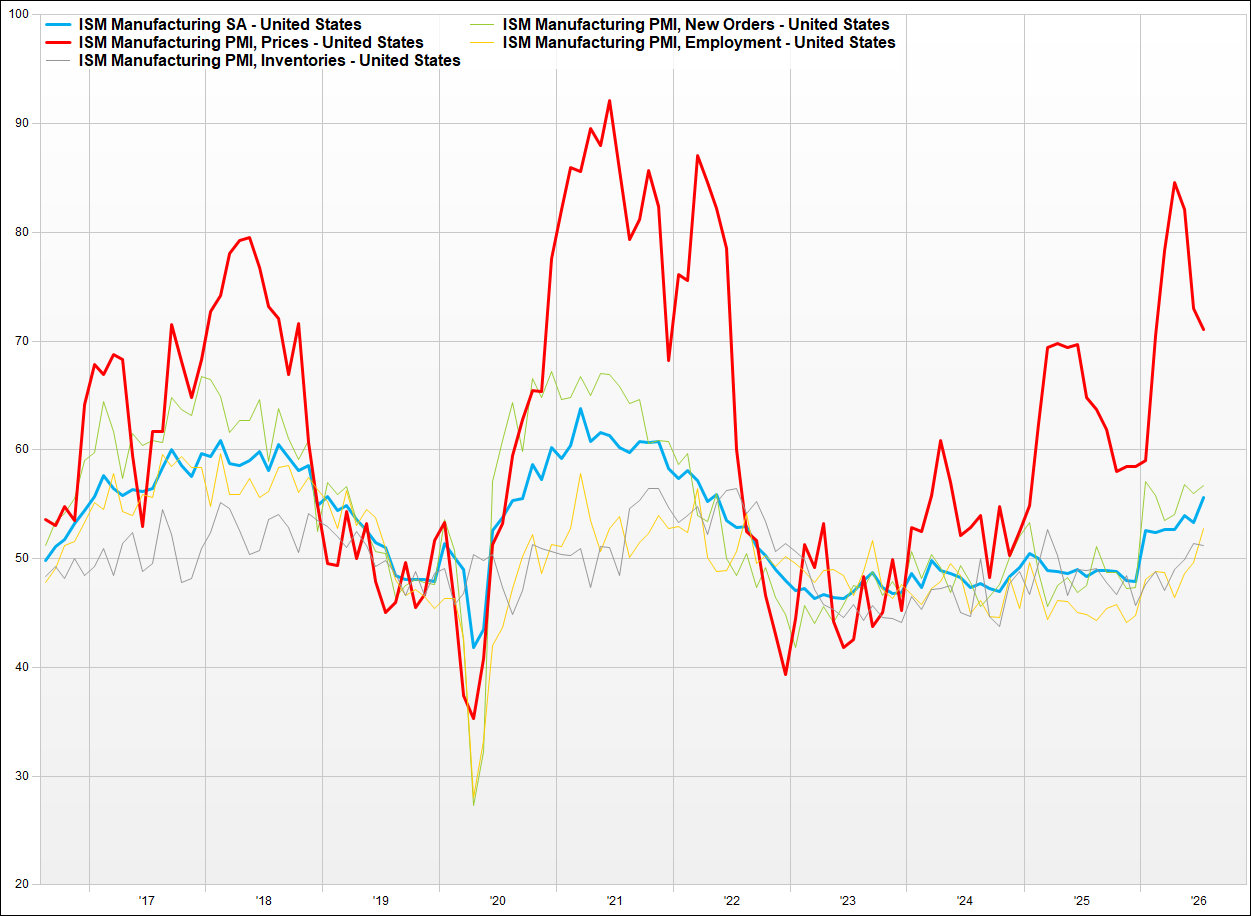
Task: Click the y-axis label 50
Action: [x=21, y=558]
